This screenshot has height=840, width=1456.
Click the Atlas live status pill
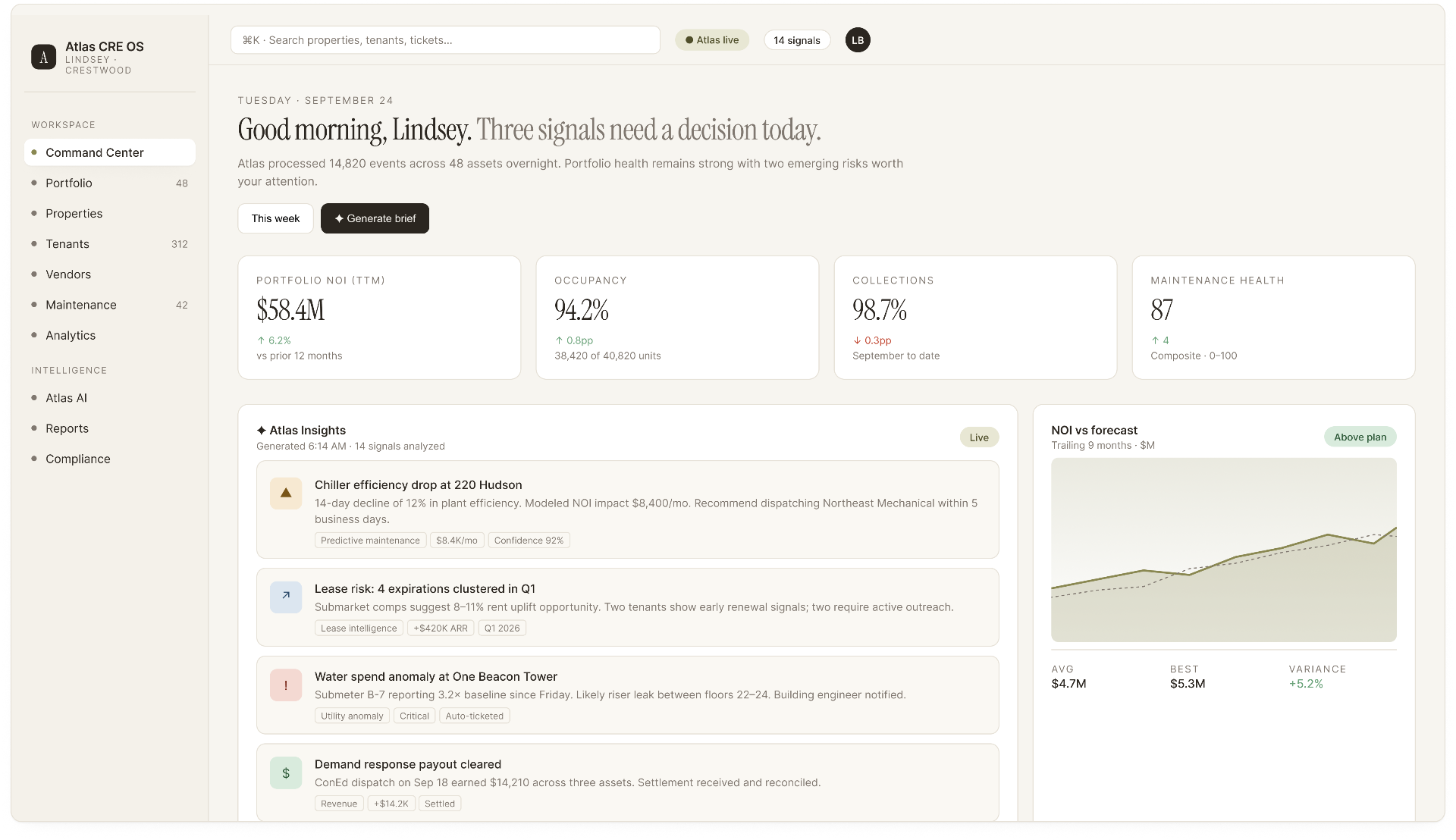712,40
